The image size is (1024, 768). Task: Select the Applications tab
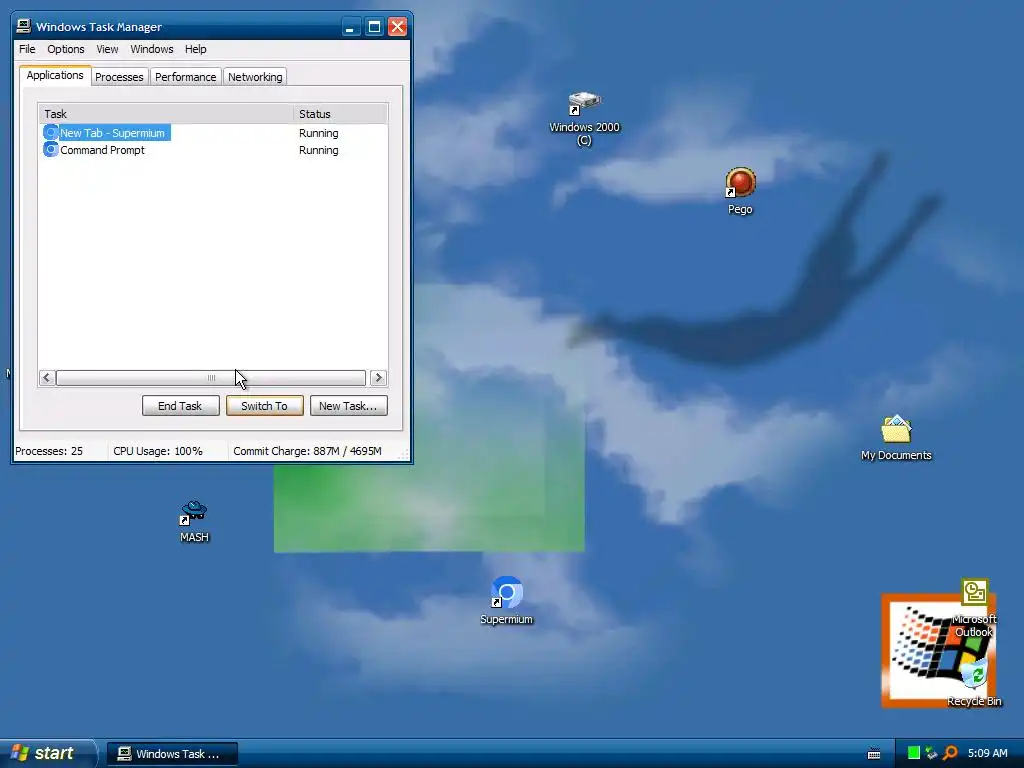(55, 75)
